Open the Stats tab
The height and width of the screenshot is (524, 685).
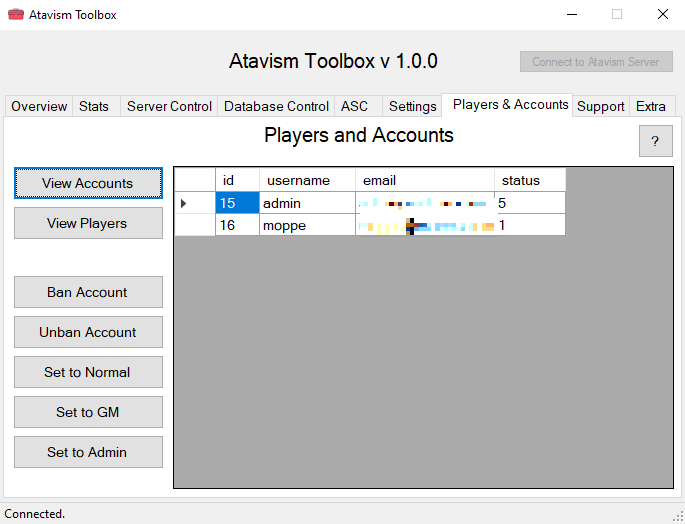pyautogui.click(x=94, y=106)
